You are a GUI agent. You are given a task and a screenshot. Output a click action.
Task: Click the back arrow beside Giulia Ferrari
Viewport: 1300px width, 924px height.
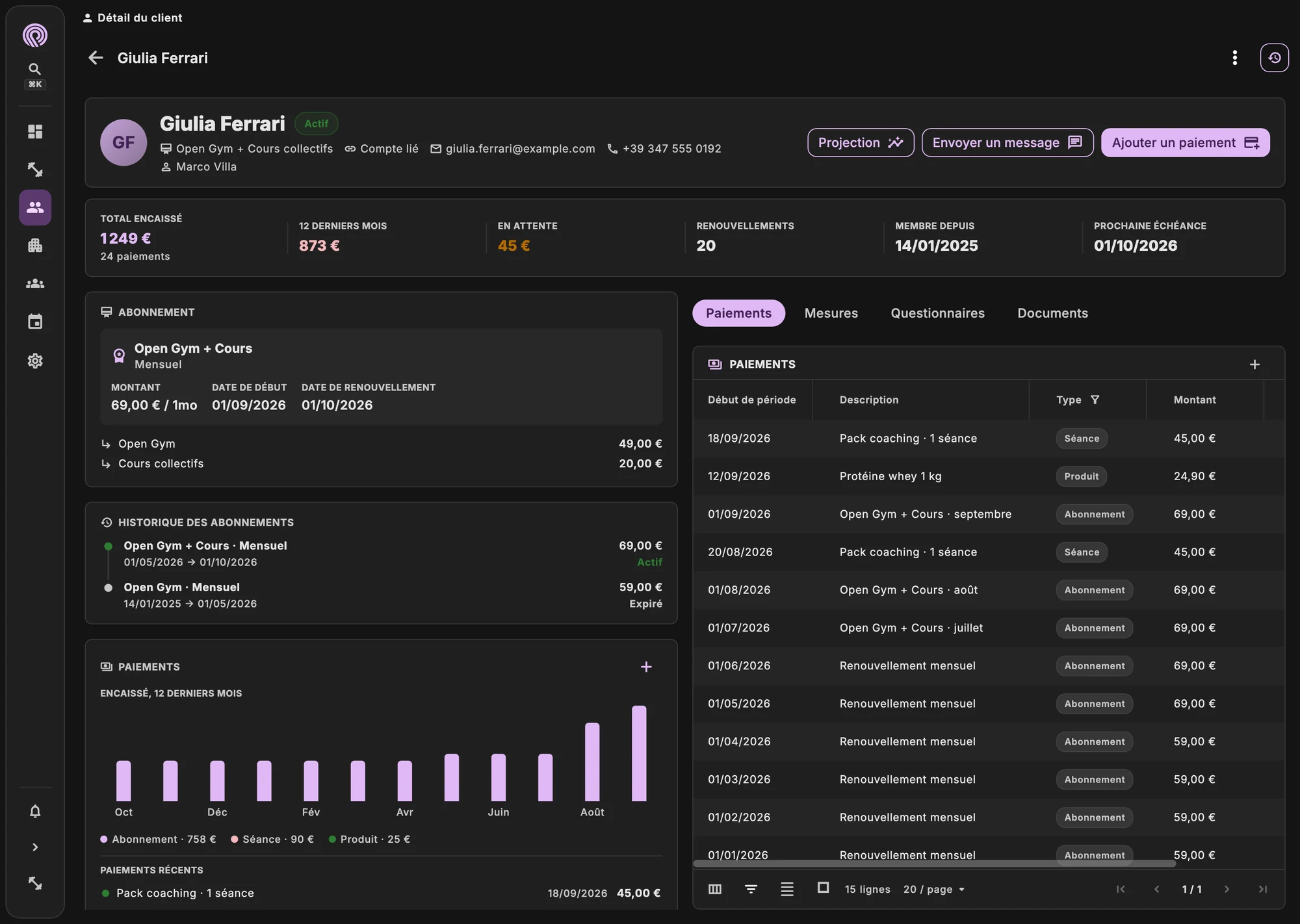point(96,58)
